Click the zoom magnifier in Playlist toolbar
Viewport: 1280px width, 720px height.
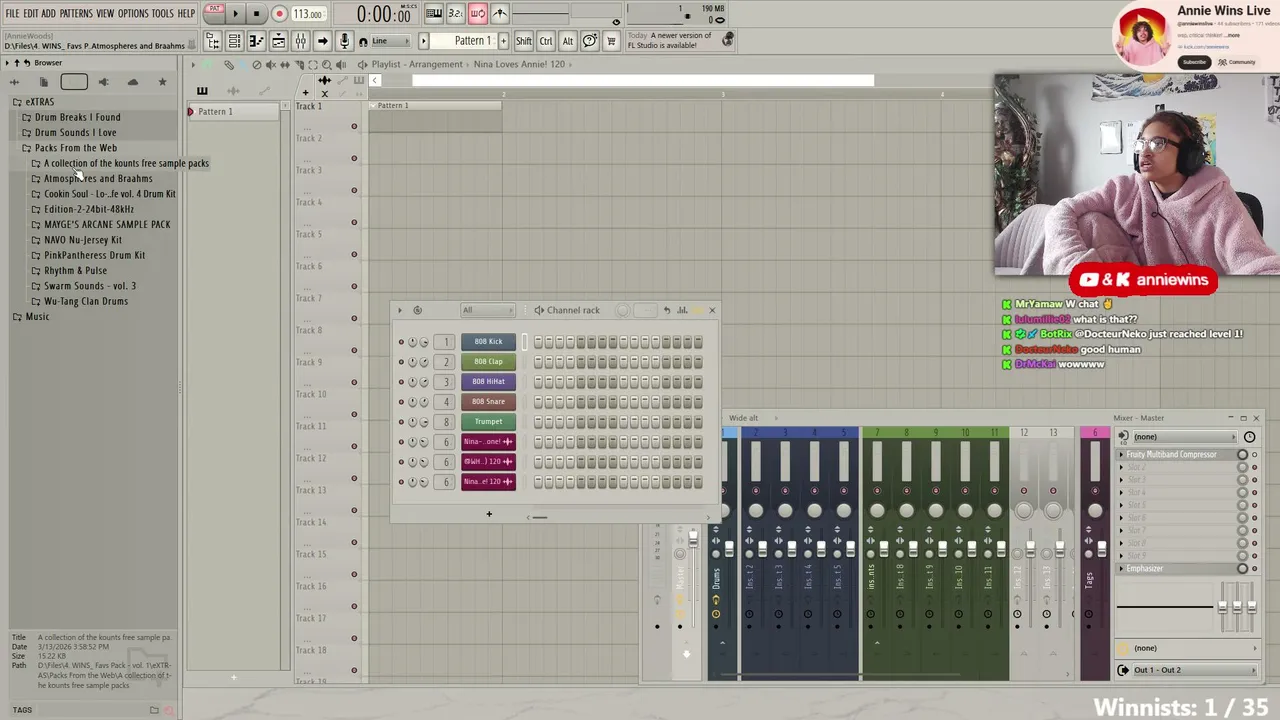click(x=326, y=65)
